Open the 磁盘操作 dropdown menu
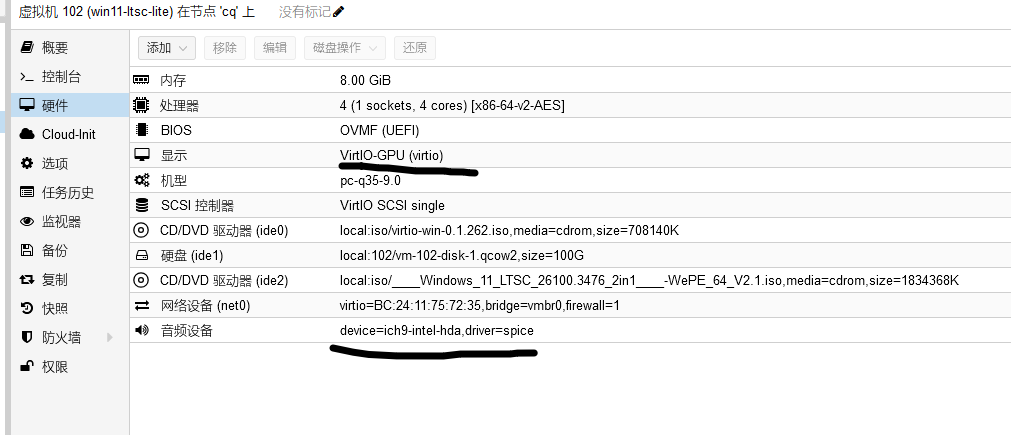 pos(345,48)
